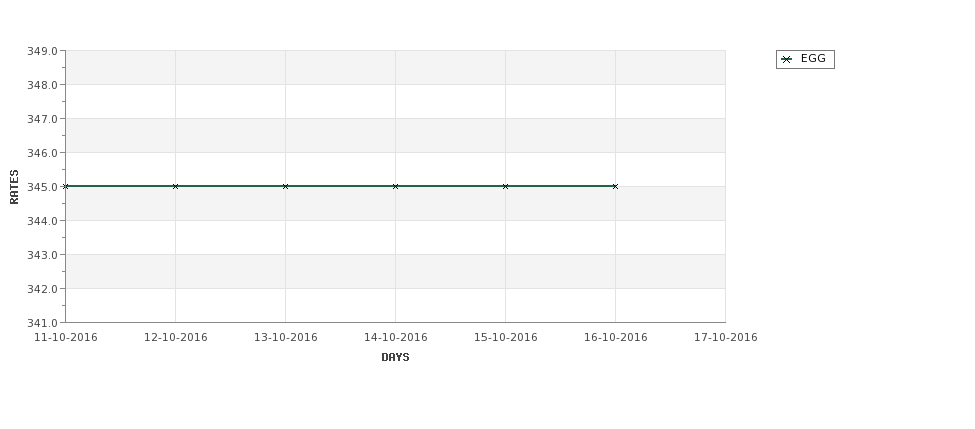The width and height of the screenshot is (975, 429).
Task: Click the 16-10-2016 data point marker
Action: click(615, 186)
